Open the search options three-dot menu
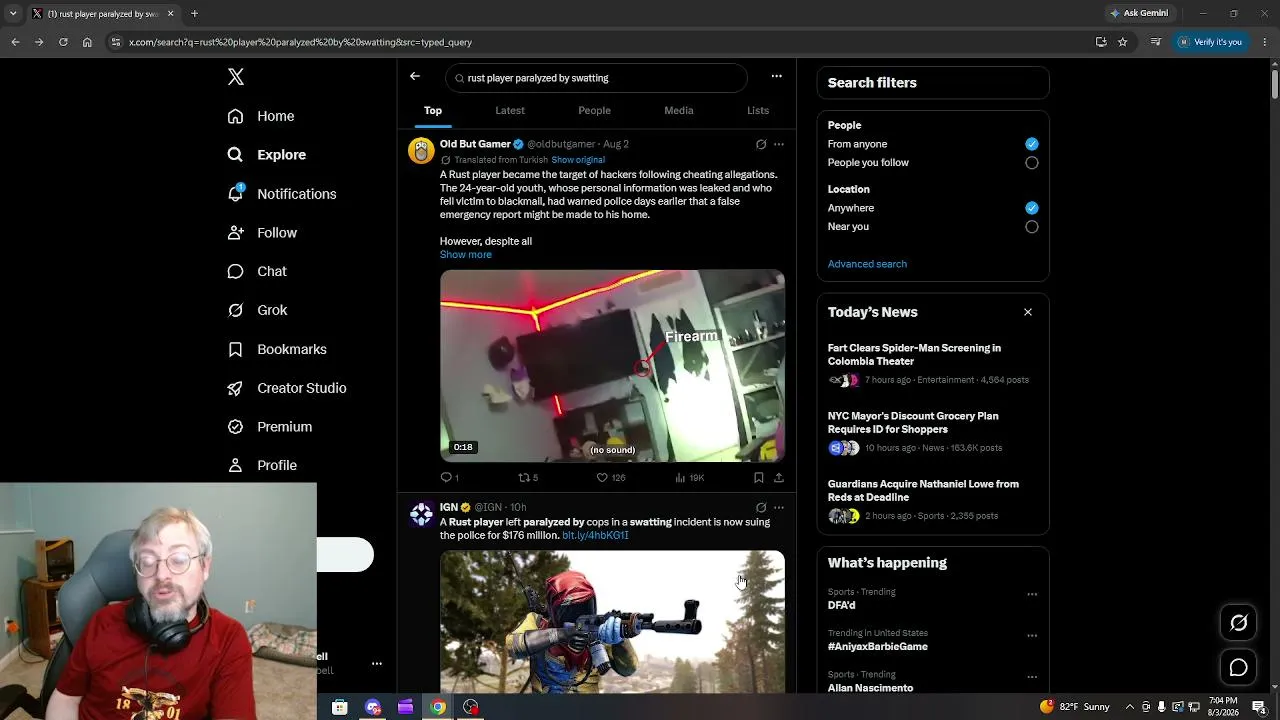Viewport: 1280px width, 720px height. pos(776,77)
